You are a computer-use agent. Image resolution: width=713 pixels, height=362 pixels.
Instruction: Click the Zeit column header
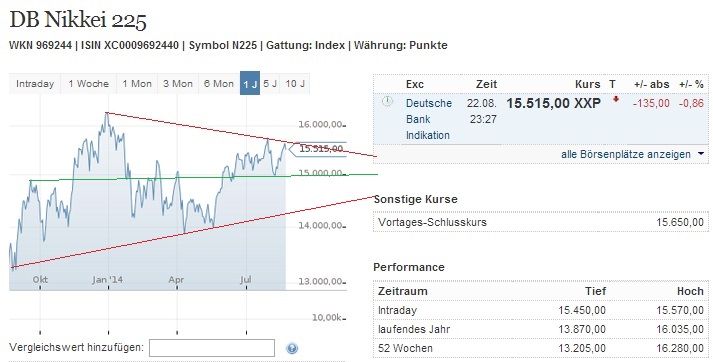point(486,84)
